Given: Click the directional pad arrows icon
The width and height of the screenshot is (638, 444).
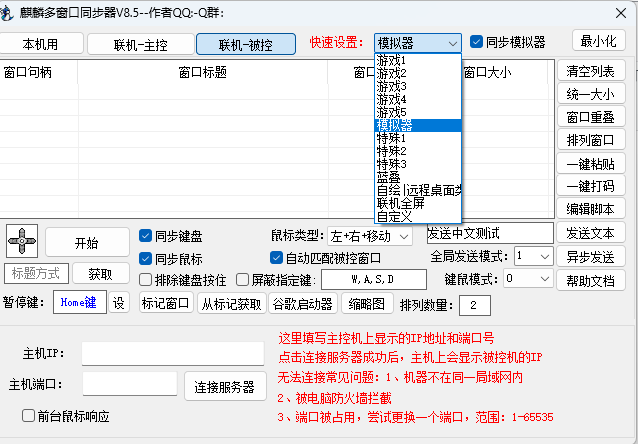Looking at the screenshot, I should tap(21, 241).
